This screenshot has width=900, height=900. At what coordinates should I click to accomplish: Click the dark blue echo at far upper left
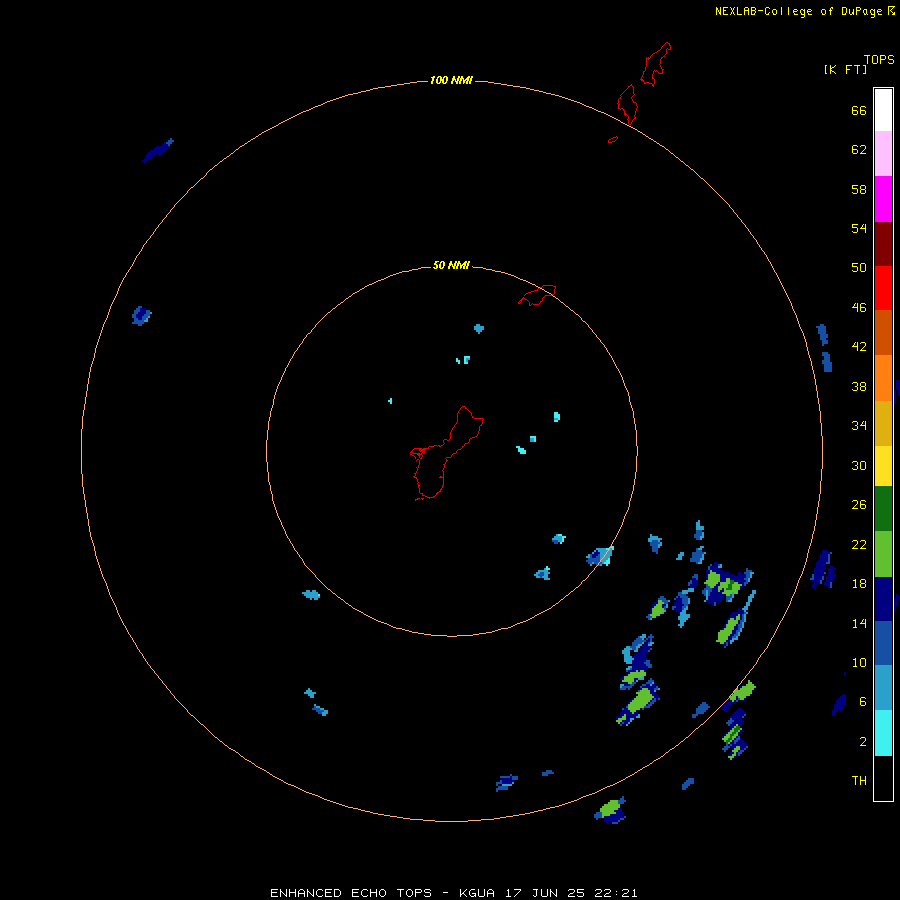tap(158, 151)
